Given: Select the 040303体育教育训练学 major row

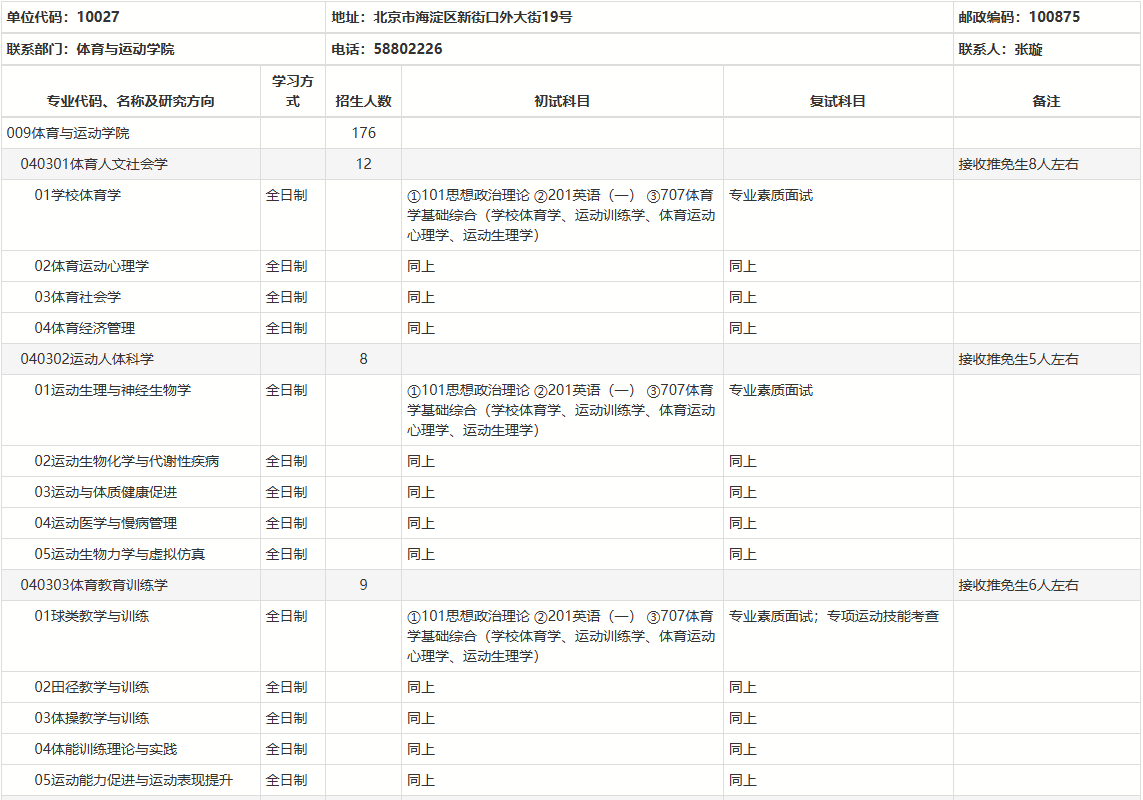Looking at the screenshot, I should tap(94, 585).
